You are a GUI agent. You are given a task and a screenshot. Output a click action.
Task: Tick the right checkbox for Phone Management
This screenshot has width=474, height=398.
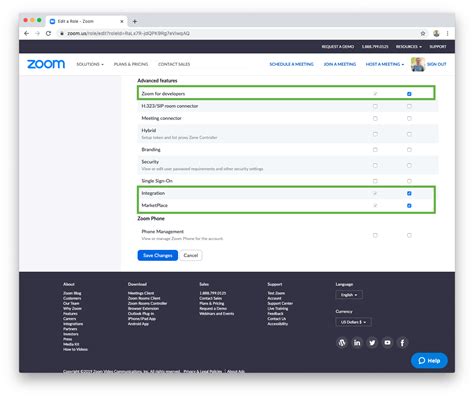click(409, 235)
